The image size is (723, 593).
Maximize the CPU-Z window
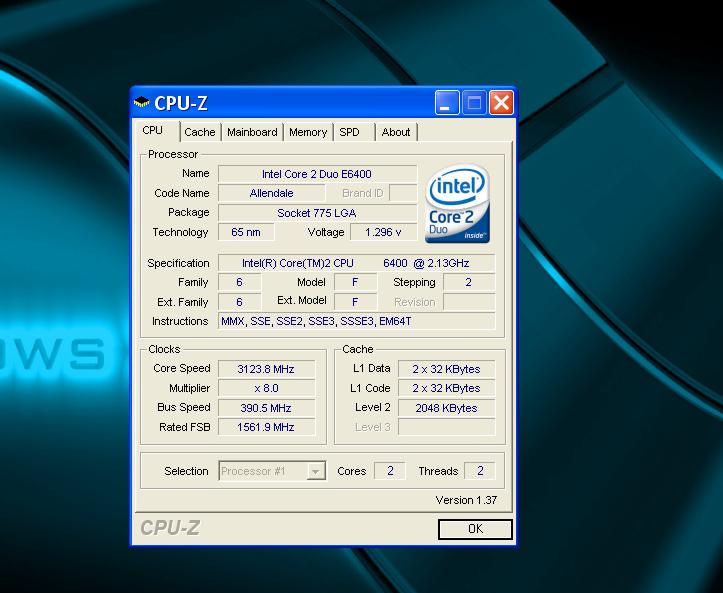473,102
